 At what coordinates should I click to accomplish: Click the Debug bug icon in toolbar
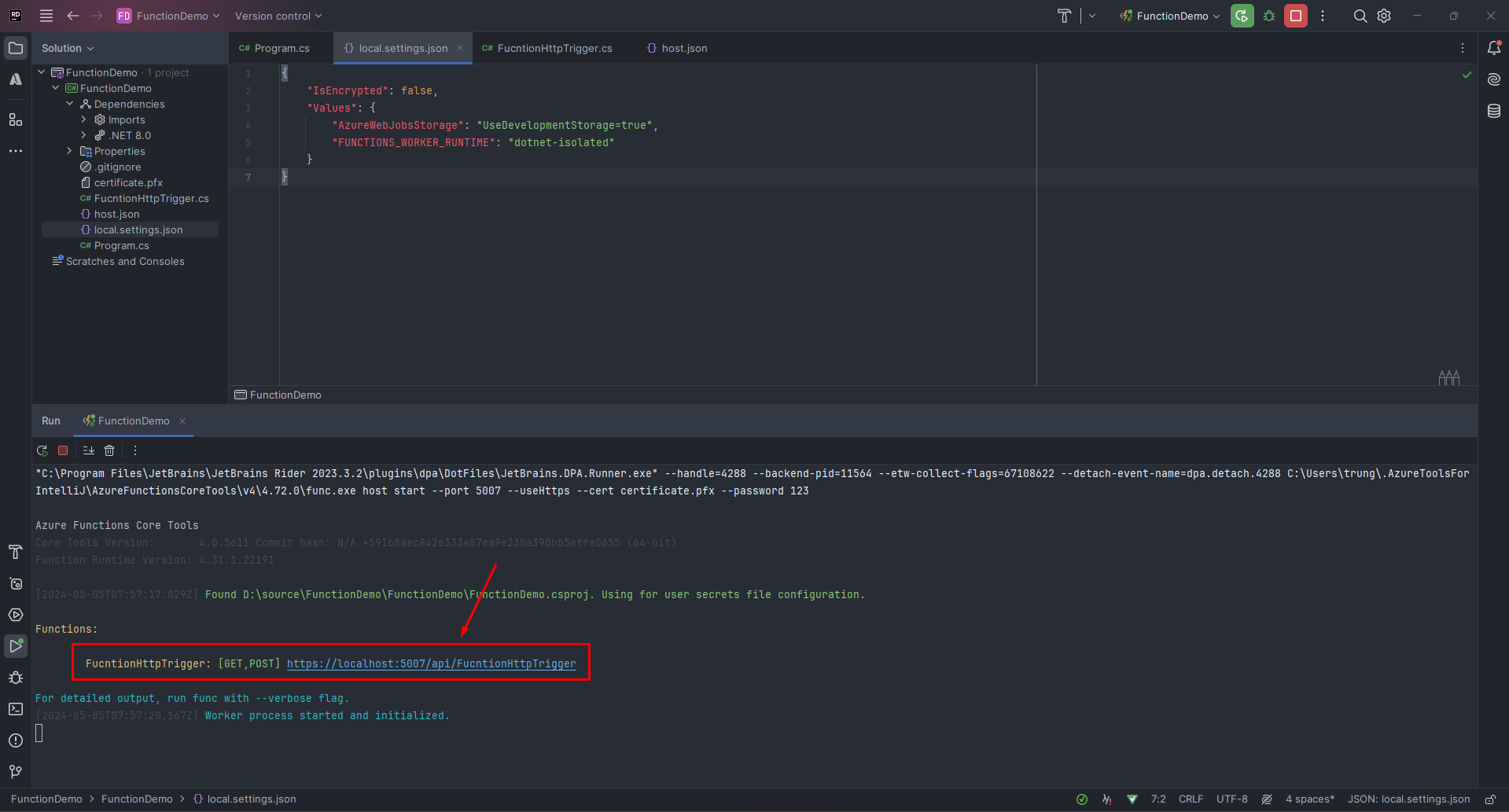coord(1268,16)
